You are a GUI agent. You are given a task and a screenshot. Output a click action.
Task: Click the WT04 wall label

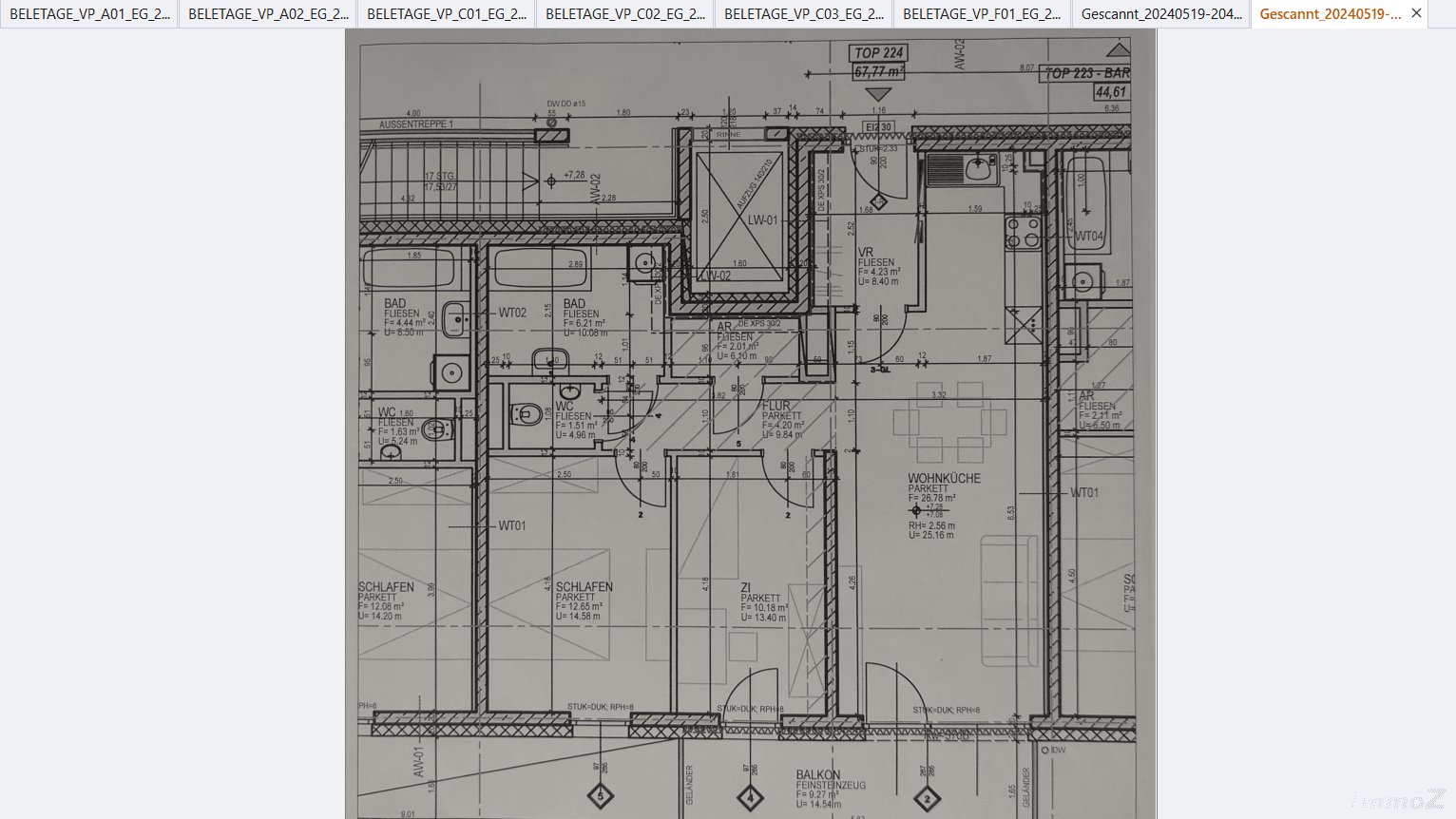[x=1089, y=237]
